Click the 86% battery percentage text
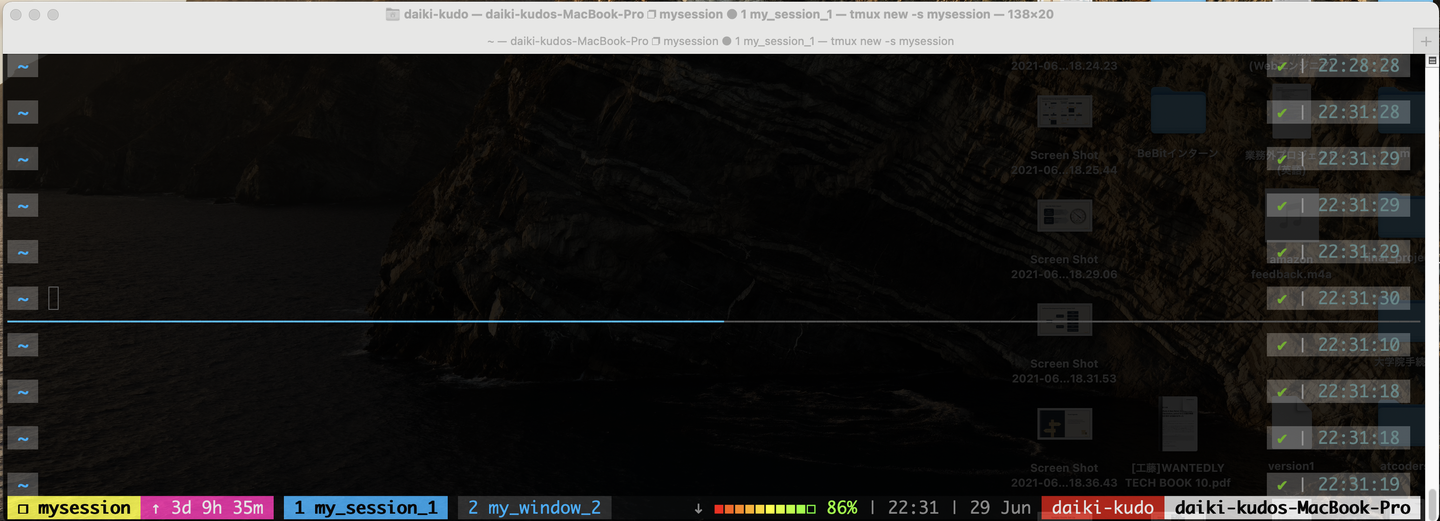This screenshot has width=1440, height=521. pos(842,508)
